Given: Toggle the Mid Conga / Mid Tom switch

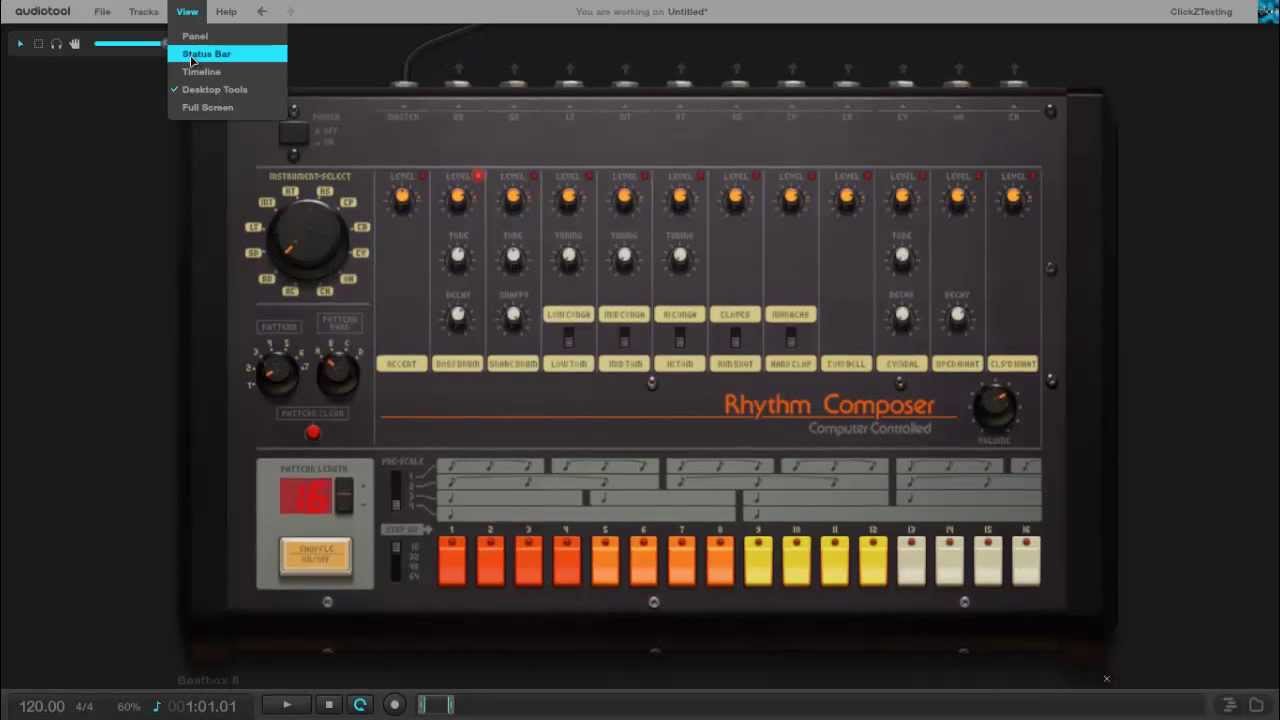Looking at the screenshot, I should coord(625,338).
